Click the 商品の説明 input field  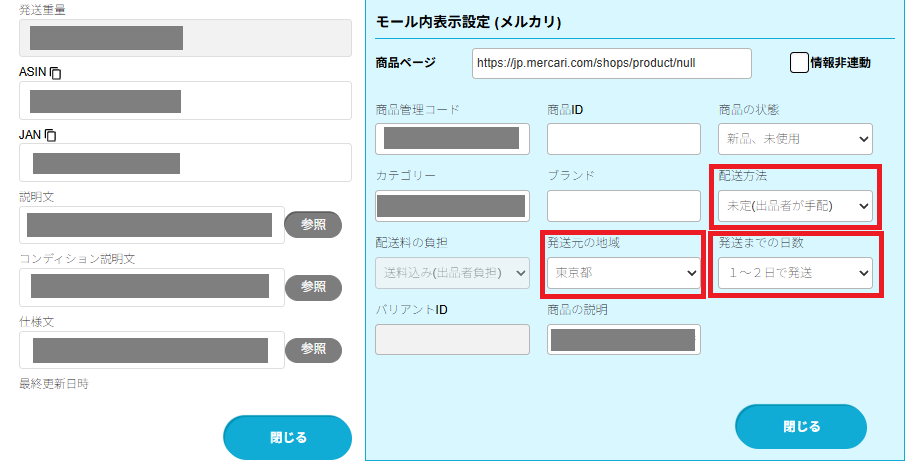click(623, 339)
